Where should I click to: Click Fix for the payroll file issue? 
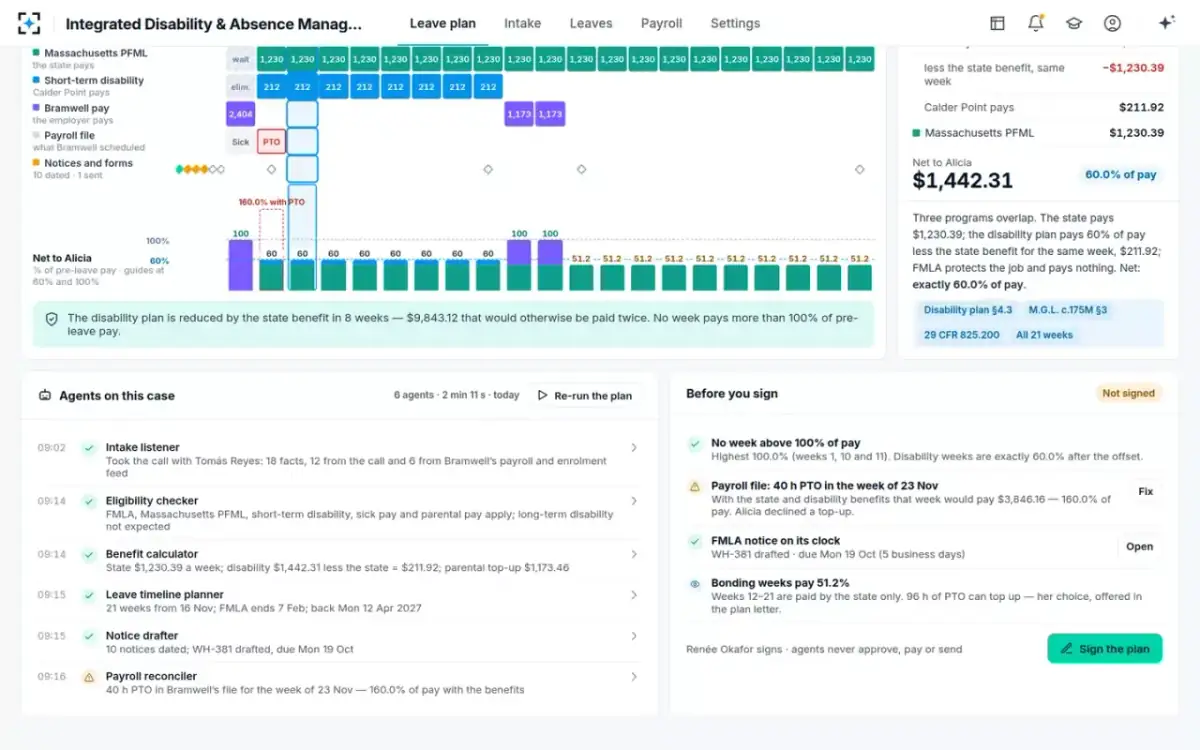[1146, 492]
